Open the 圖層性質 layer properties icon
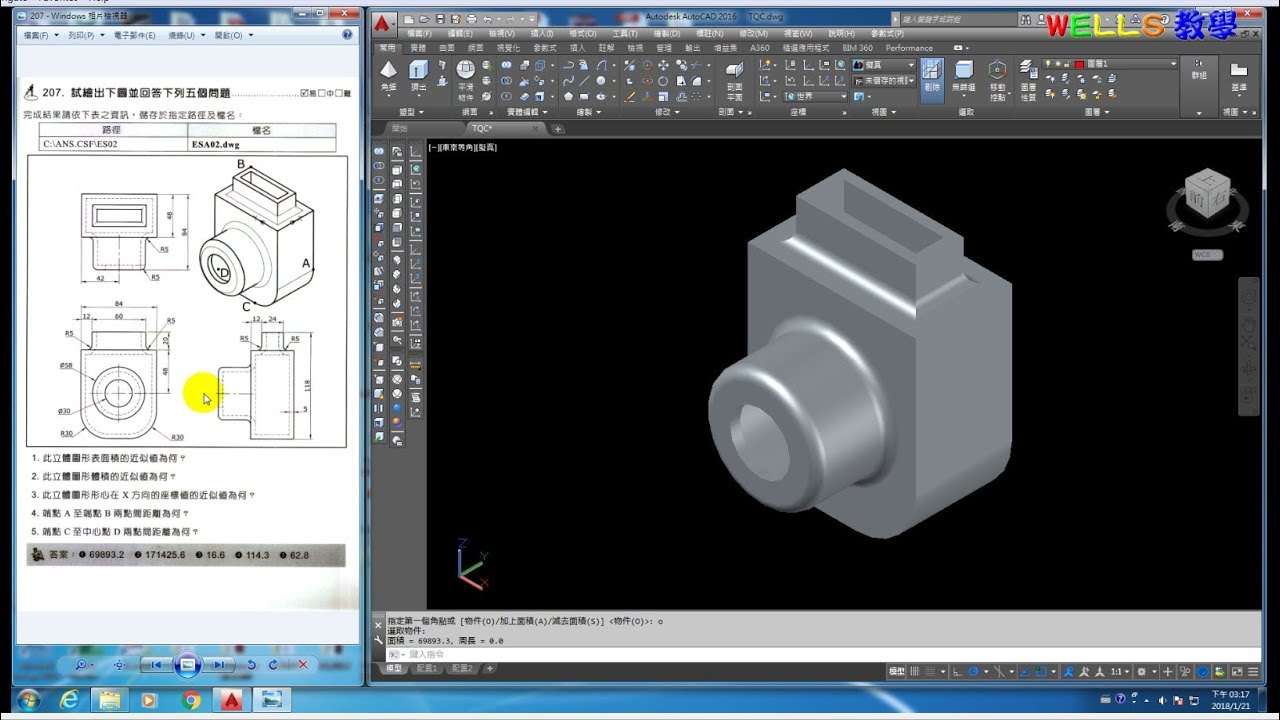The height and width of the screenshot is (720, 1280). (x=1028, y=80)
